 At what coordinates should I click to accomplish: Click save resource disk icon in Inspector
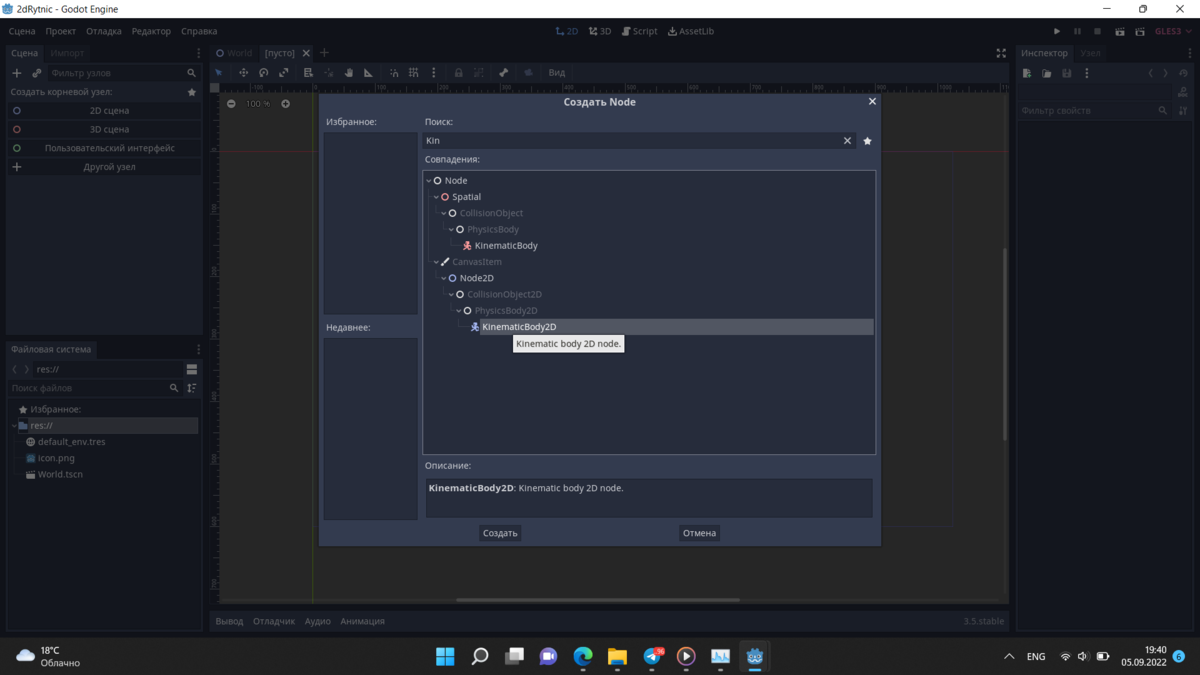[1067, 73]
